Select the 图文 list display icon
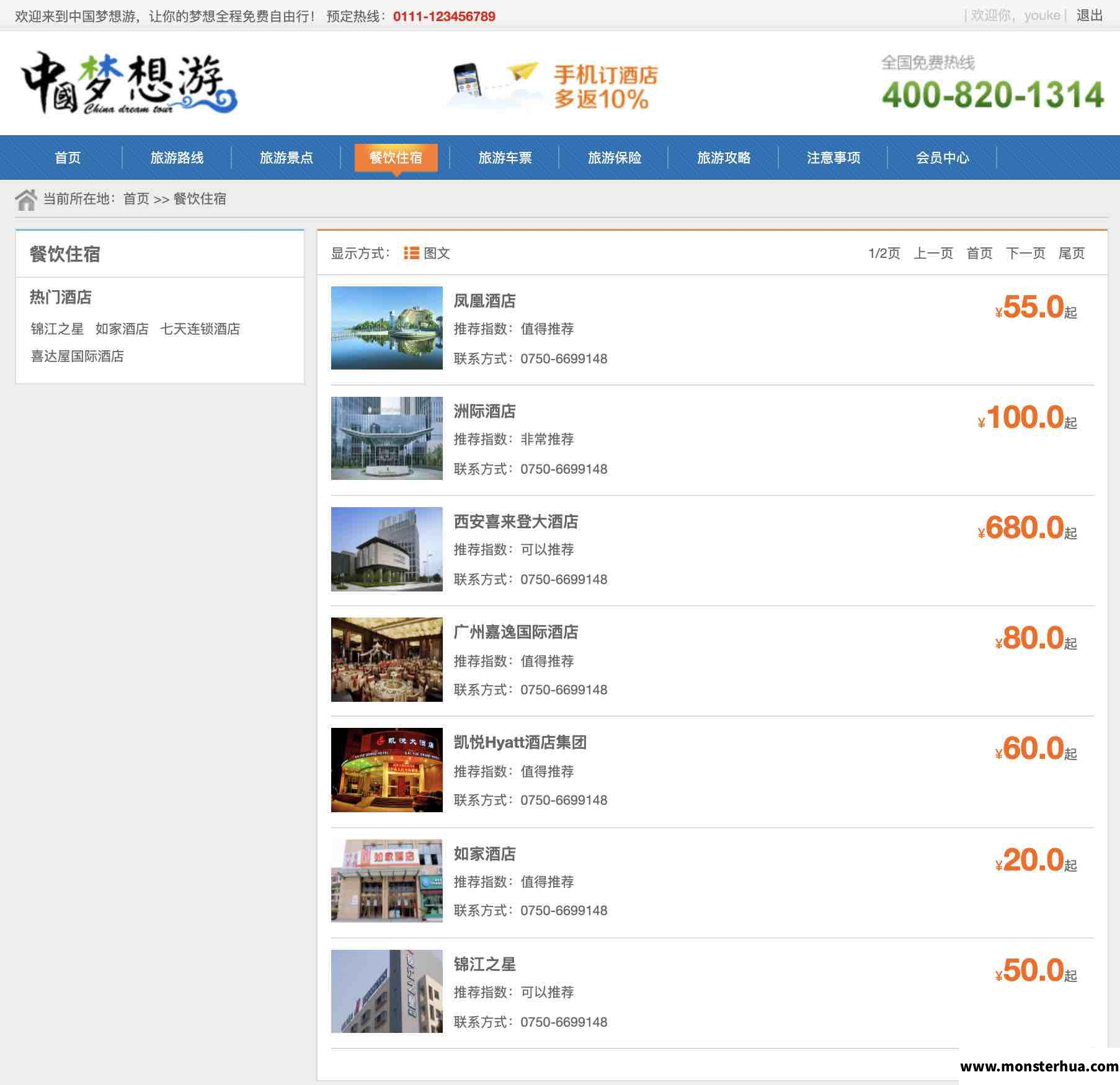The height and width of the screenshot is (1085, 1120). pos(411,253)
